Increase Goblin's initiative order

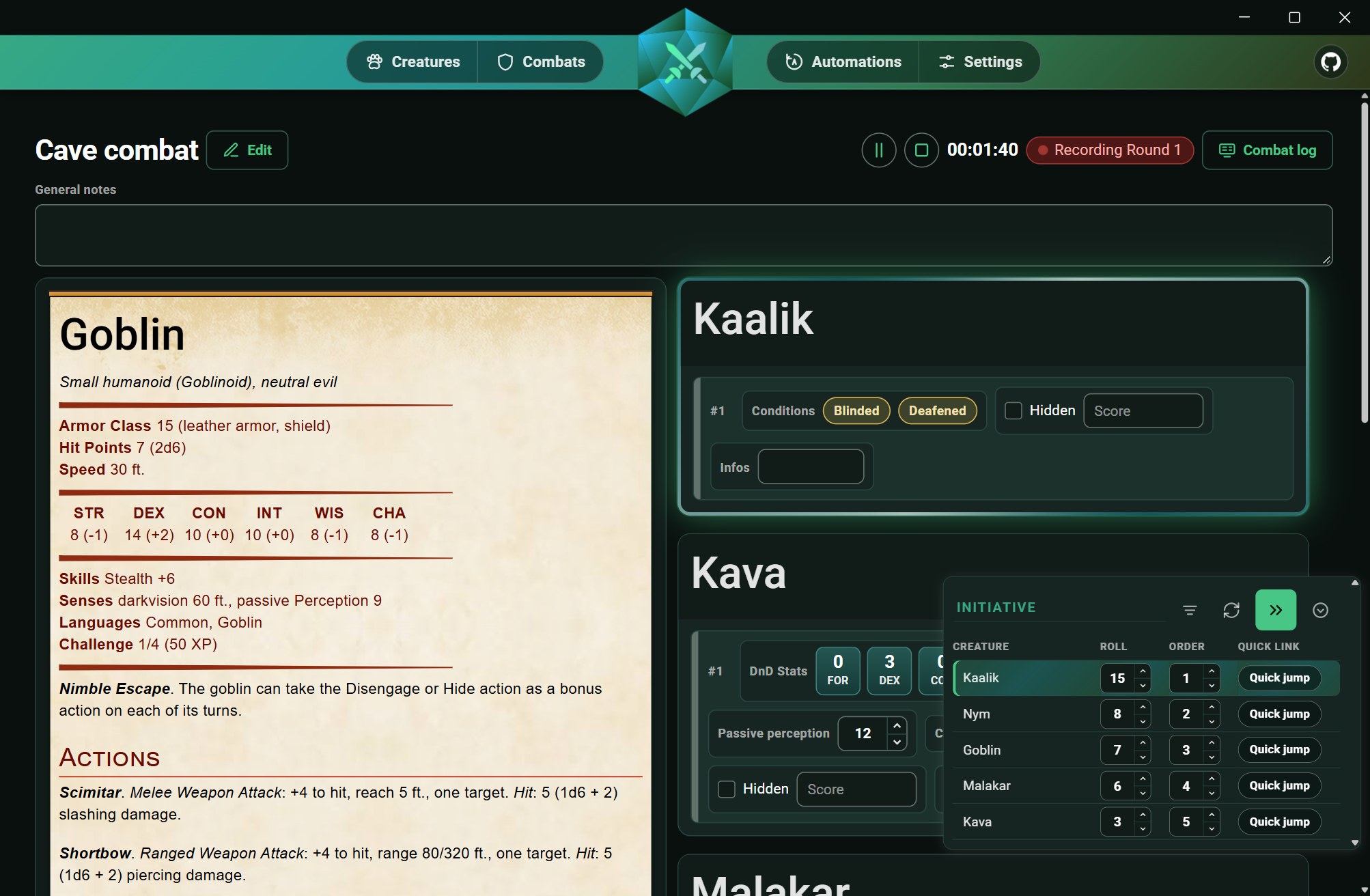pyautogui.click(x=1212, y=743)
